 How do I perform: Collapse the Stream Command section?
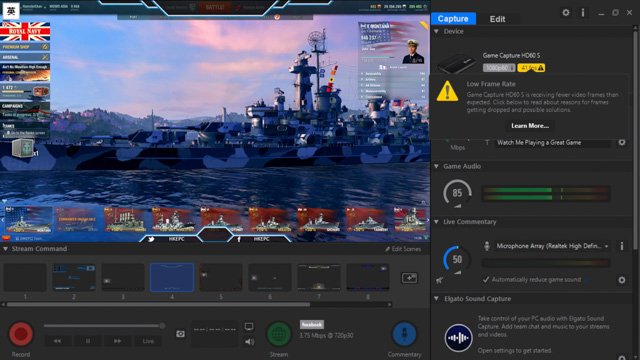pos(5,249)
